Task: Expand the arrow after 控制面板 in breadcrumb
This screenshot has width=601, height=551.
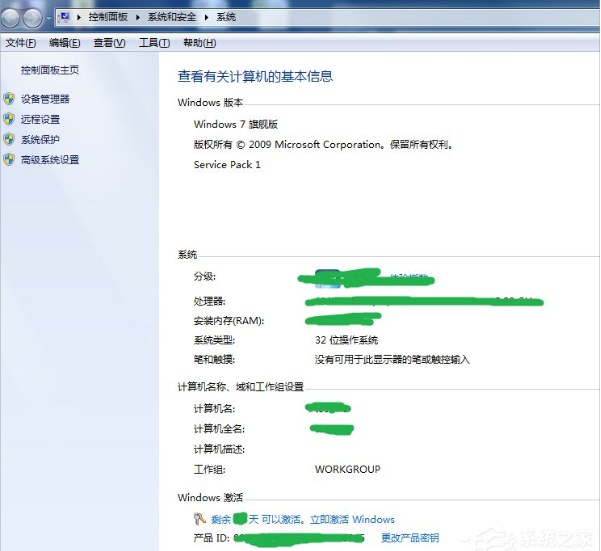Action: (138, 18)
